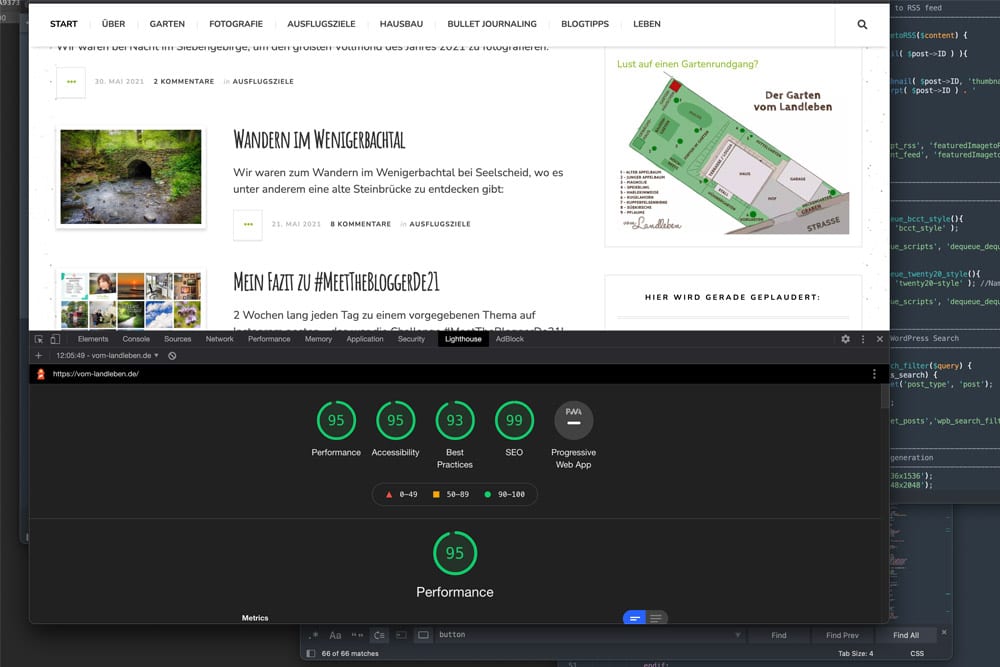This screenshot has width=1000, height=667.
Task: Click the Performance score gauge
Action: tap(336, 421)
